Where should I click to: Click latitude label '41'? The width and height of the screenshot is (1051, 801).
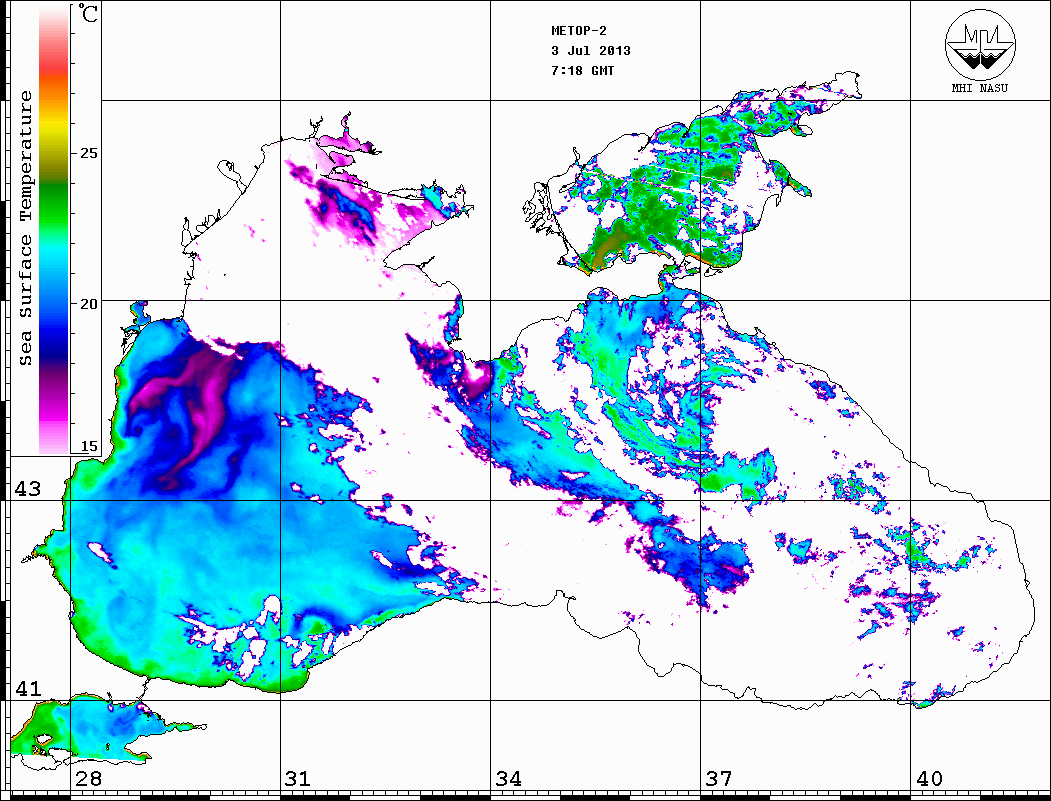27,688
